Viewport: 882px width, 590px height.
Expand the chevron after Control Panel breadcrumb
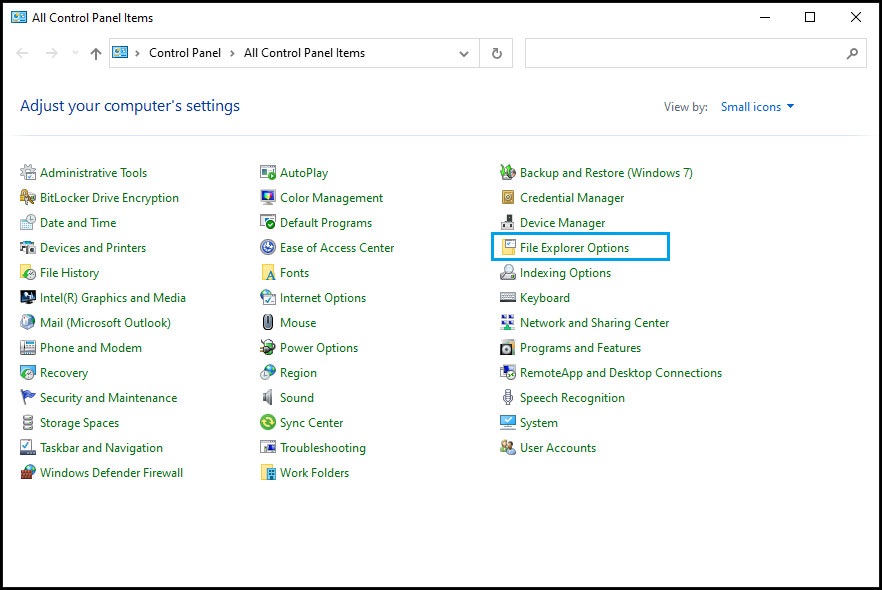232,53
